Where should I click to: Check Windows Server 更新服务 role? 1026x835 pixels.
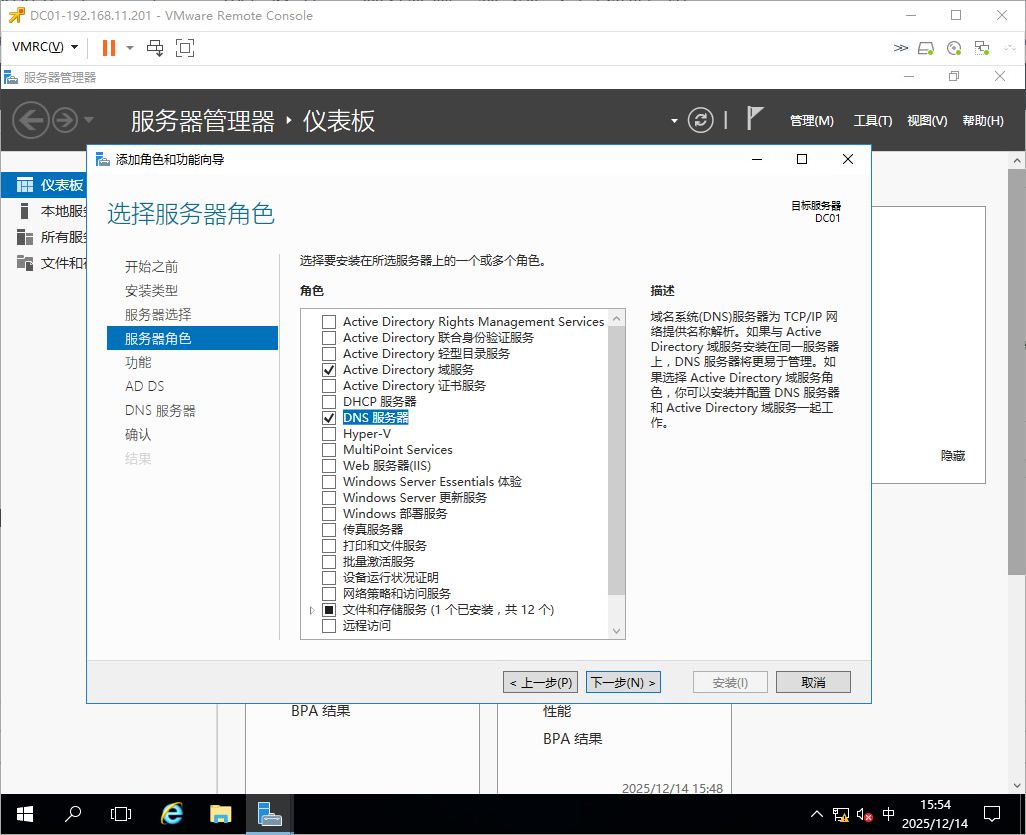(x=329, y=498)
